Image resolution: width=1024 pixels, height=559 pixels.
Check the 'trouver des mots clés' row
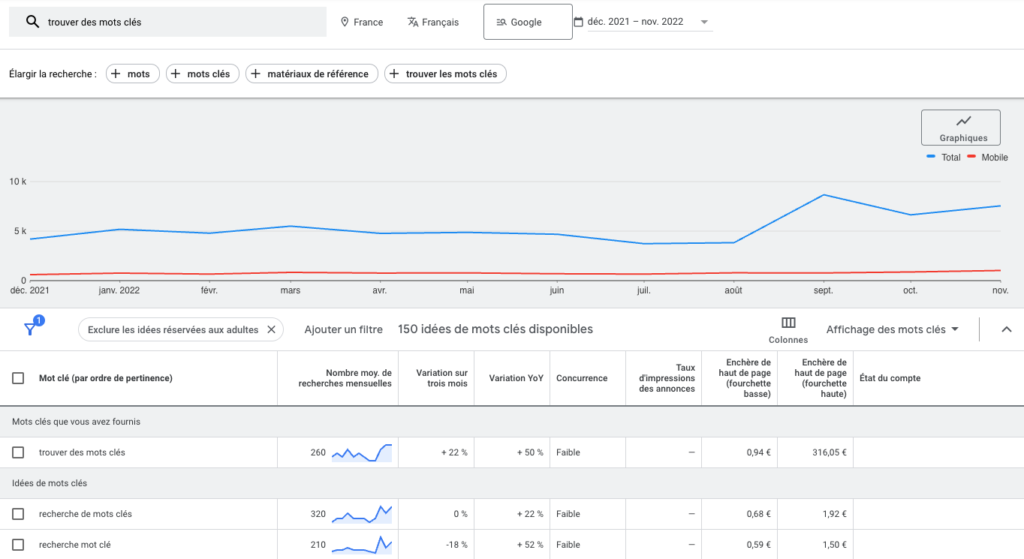[x=18, y=452]
